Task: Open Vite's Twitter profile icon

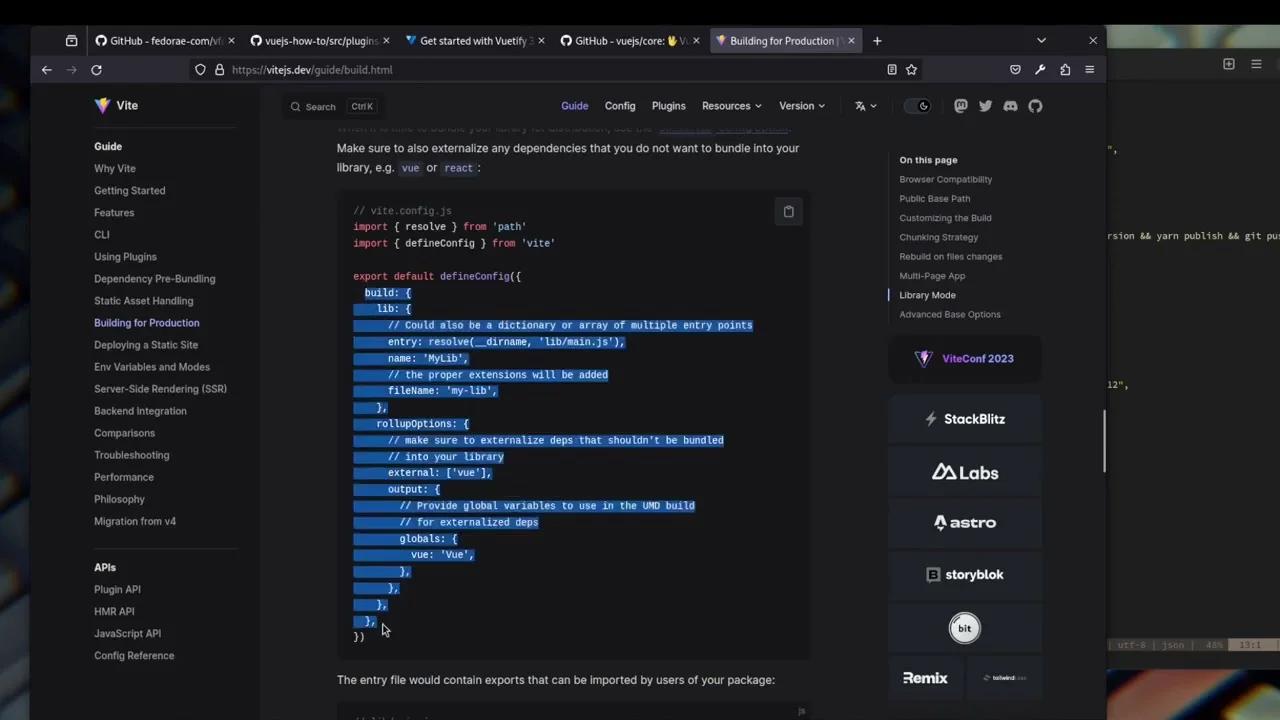Action: pos(985,105)
